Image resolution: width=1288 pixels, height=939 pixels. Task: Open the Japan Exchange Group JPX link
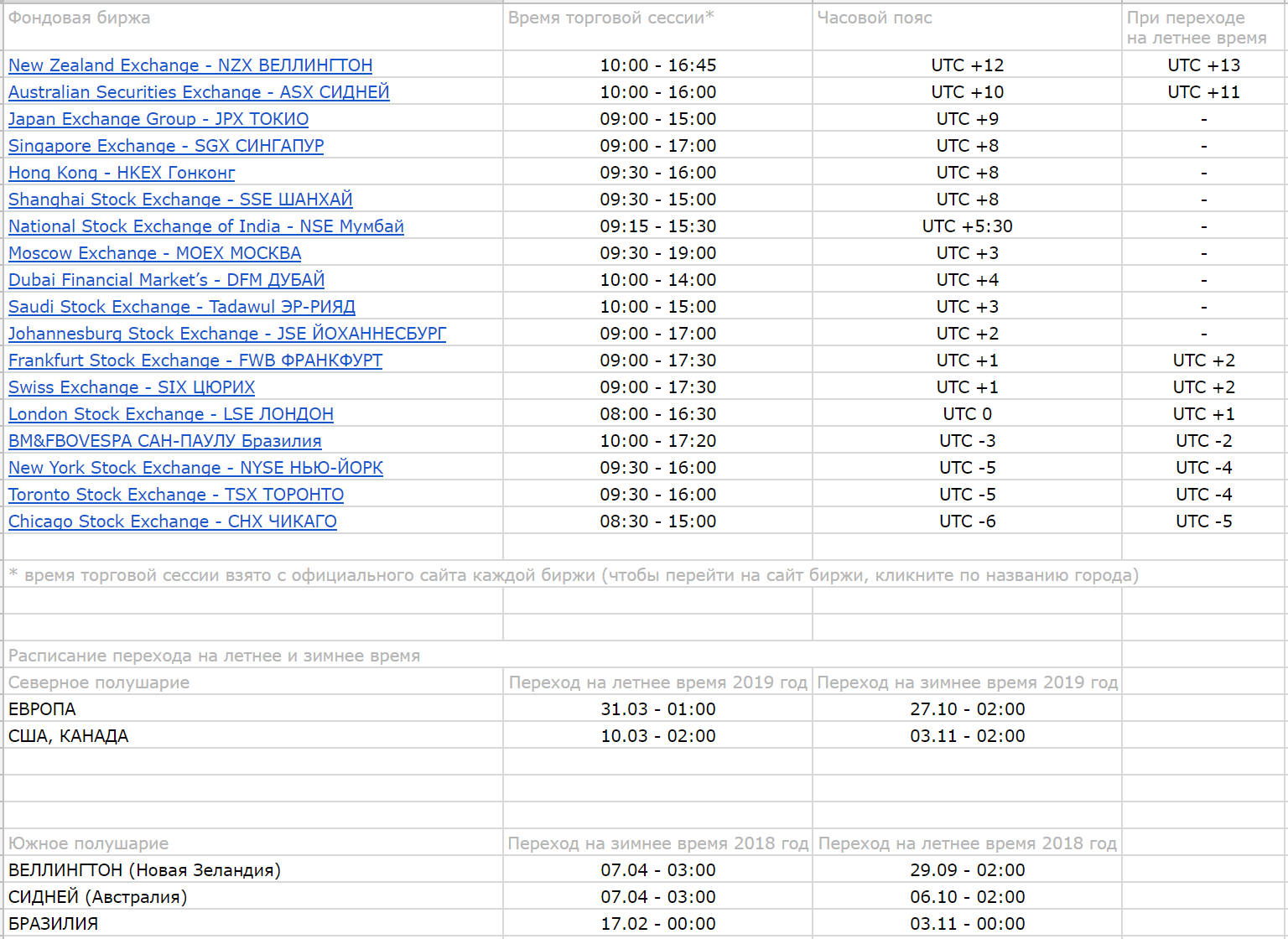click(158, 119)
